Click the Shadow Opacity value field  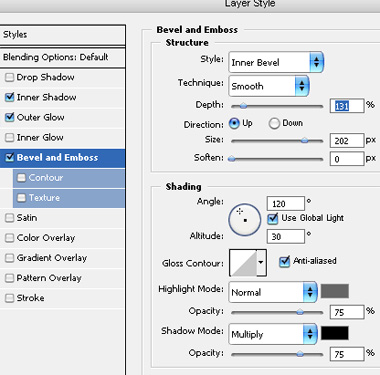coord(347,354)
